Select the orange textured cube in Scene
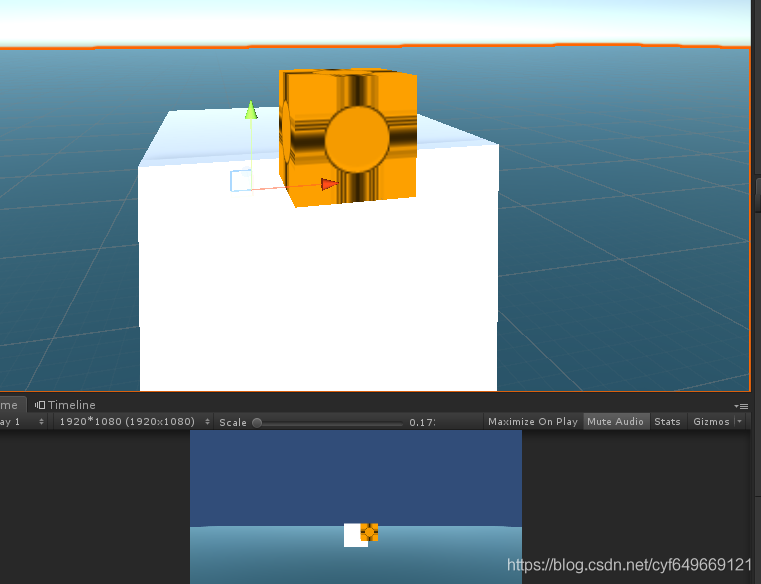The image size is (761, 584). coord(348,137)
